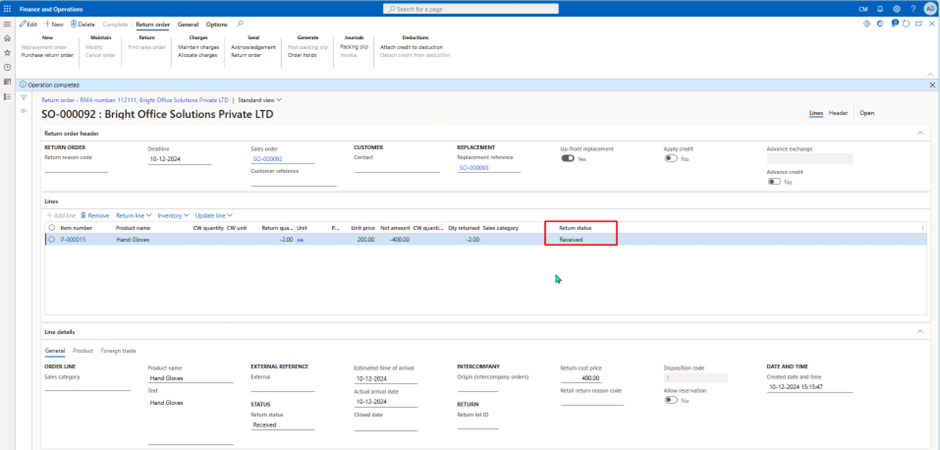Select the P-000015 row radio button
The width and height of the screenshot is (940, 450).
pyautogui.click(x=52, y=239)
